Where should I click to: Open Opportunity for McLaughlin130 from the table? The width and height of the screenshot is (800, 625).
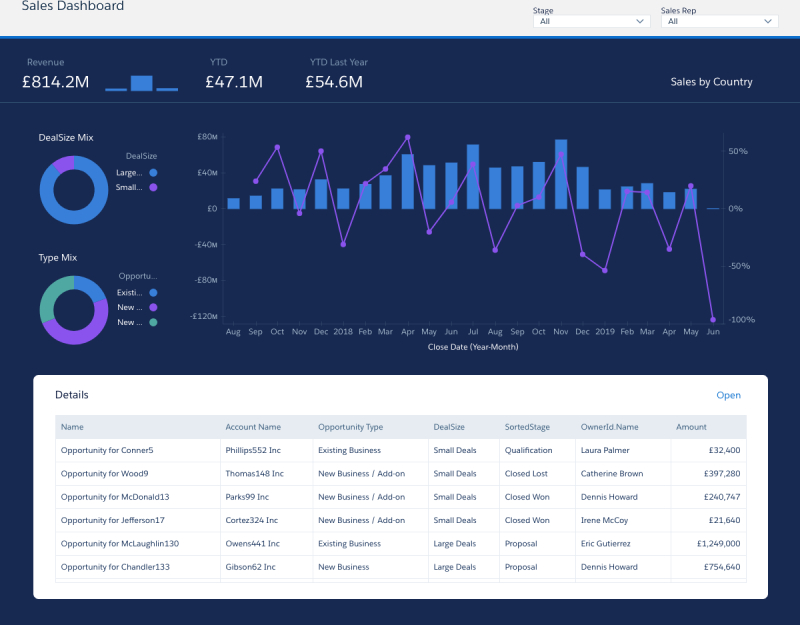point(121,543)
